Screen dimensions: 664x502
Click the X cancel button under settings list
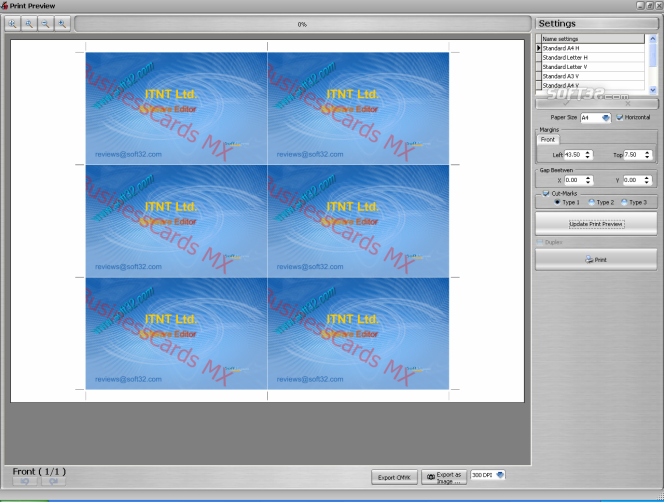click(x=628, y=104)
